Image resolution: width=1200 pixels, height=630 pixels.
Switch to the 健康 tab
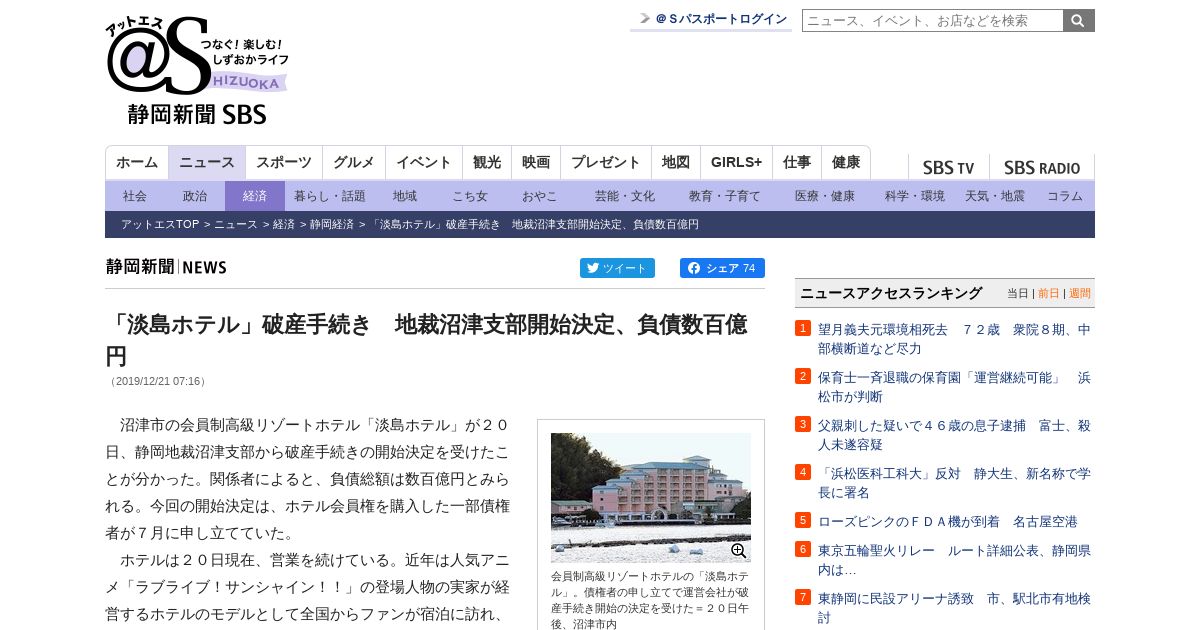point(846,163)
